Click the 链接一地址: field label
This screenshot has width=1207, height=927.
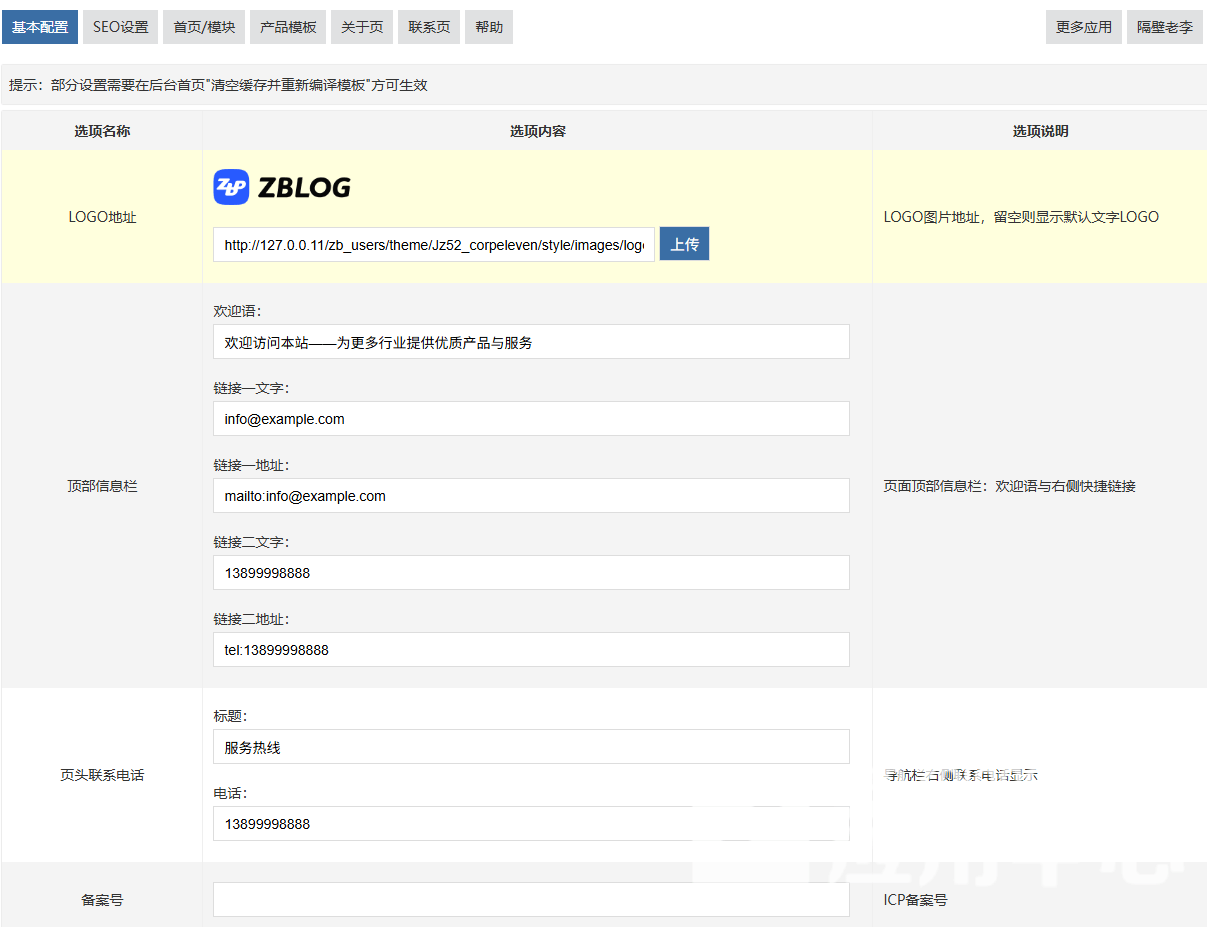(x=251, y=465)
